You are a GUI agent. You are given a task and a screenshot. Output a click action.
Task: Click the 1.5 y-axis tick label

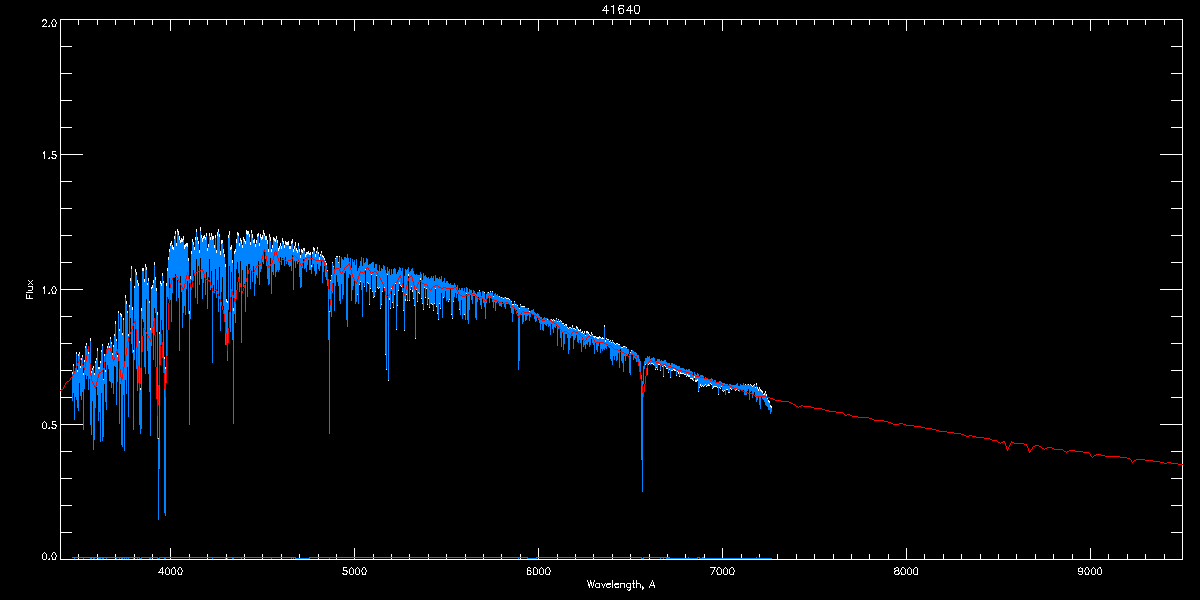coord(49,156)
